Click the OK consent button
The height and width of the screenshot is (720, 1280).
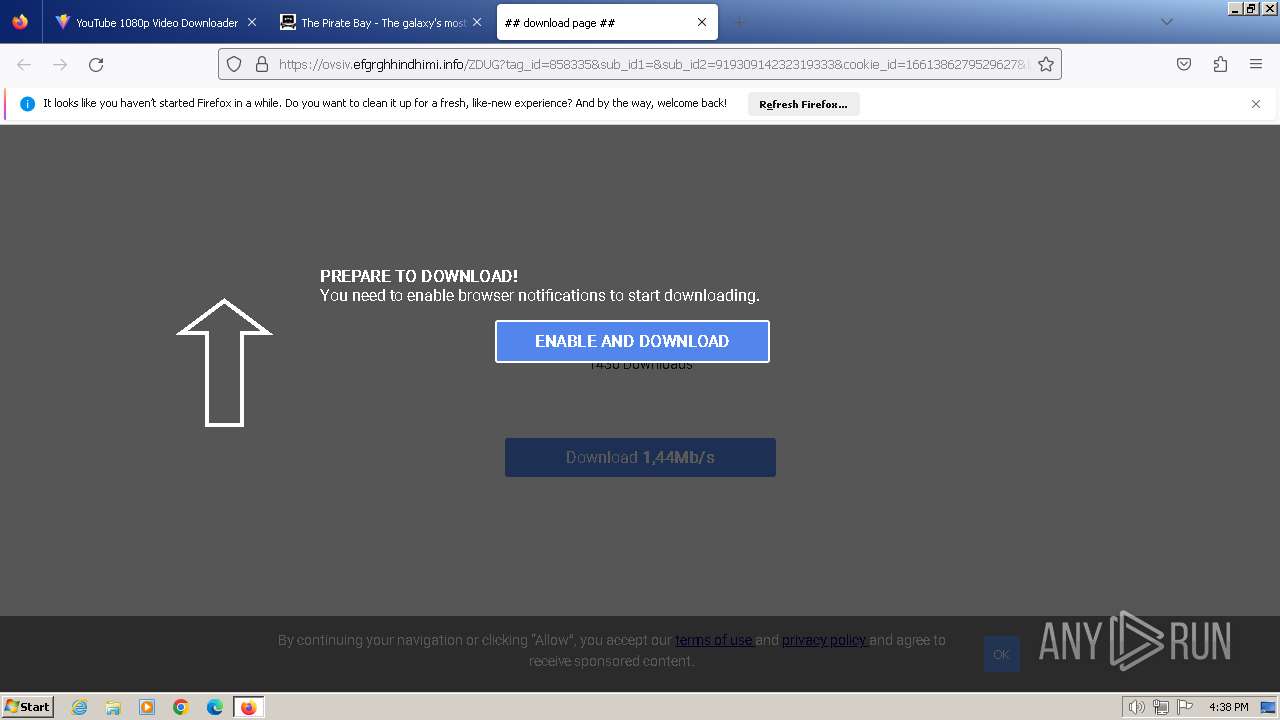coord(1001,654)
